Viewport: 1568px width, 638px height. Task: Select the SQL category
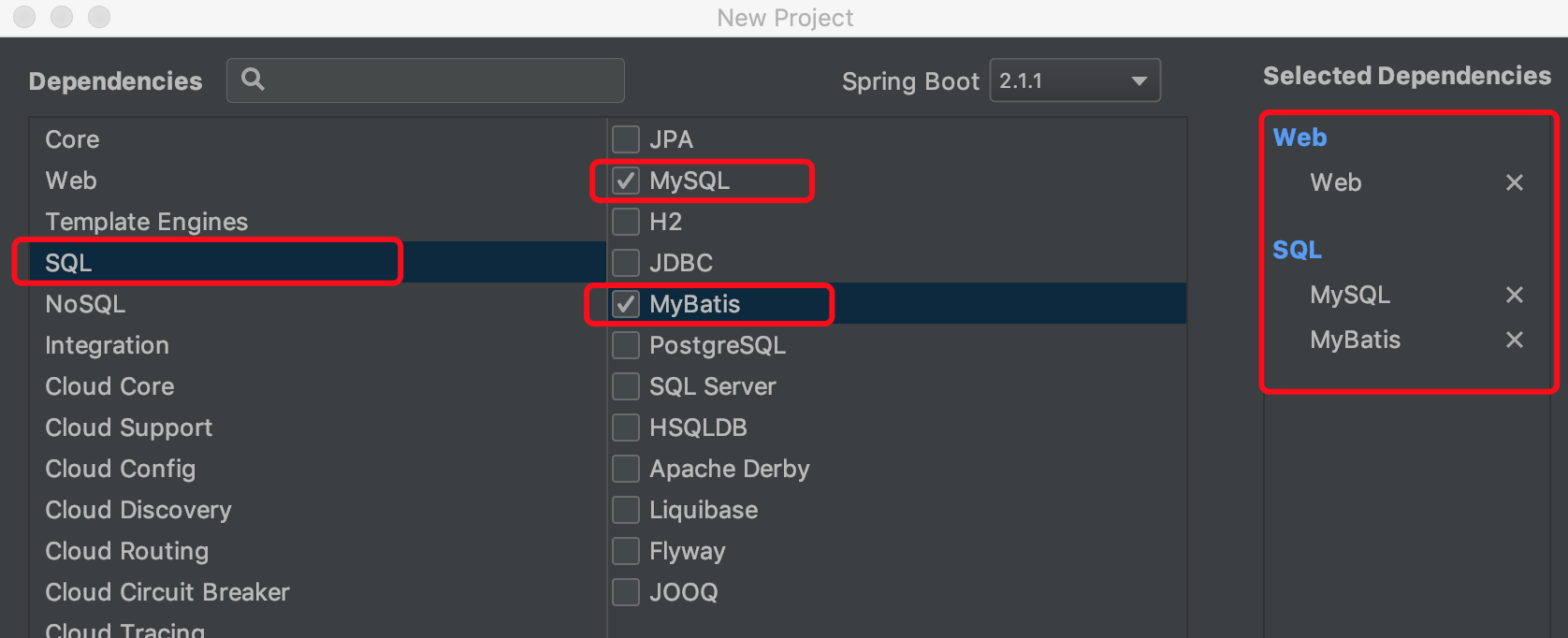click(318, 263)
